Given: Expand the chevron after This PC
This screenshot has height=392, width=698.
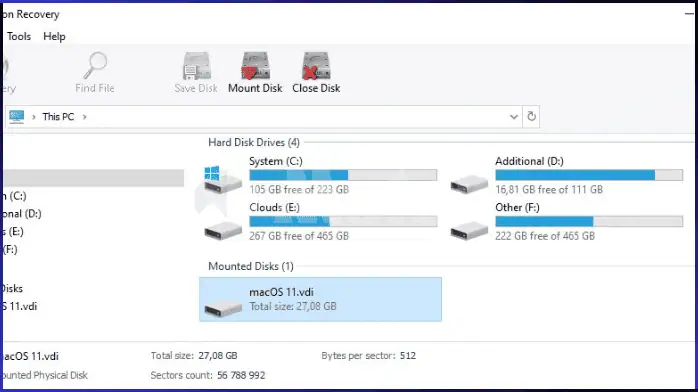Looking at the screenshot, I should tap(85, 117).
